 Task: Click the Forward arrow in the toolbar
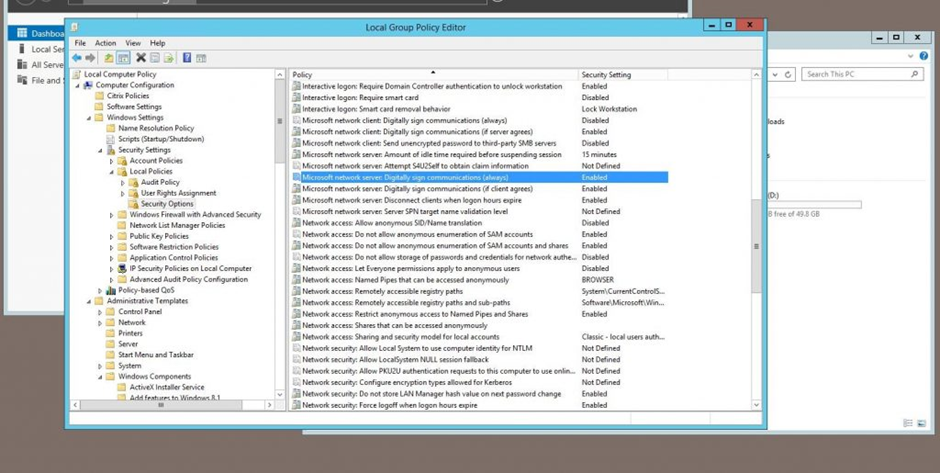click(90, 58)
